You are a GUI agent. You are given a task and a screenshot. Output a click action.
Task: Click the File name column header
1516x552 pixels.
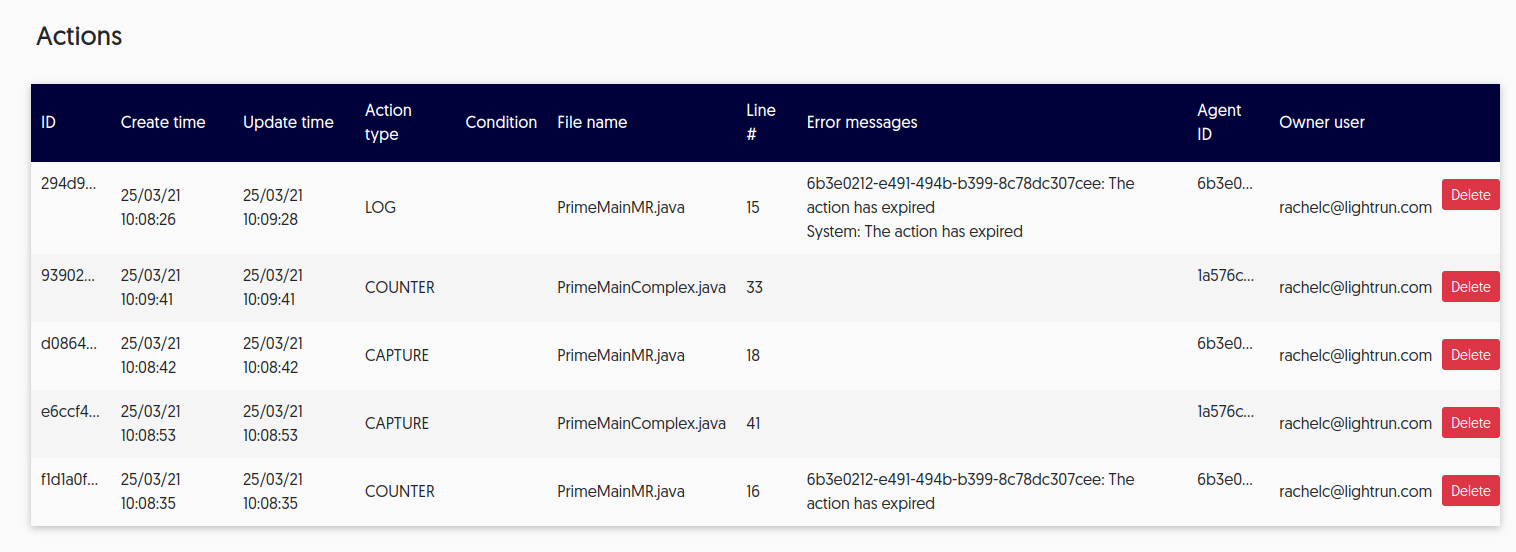click(x=592, y=122)
